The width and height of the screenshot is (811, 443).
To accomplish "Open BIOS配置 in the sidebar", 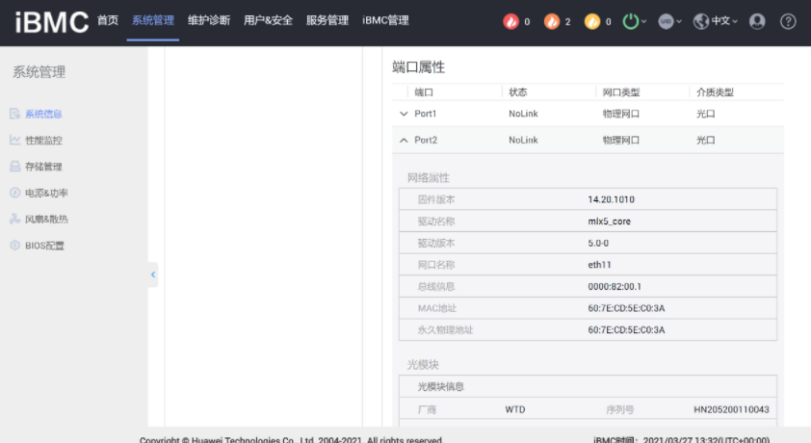I will pos(44,245).
